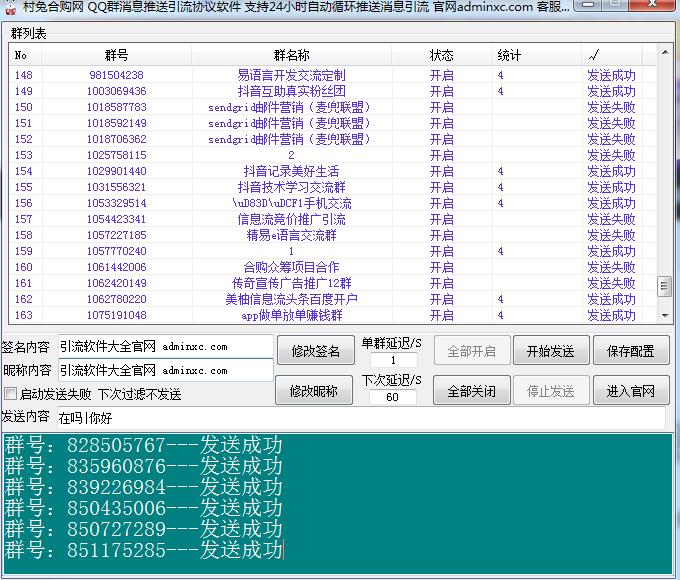The image size is (680, 580).
Task: Select the row for group 981504238
Action: coord(332,75)
